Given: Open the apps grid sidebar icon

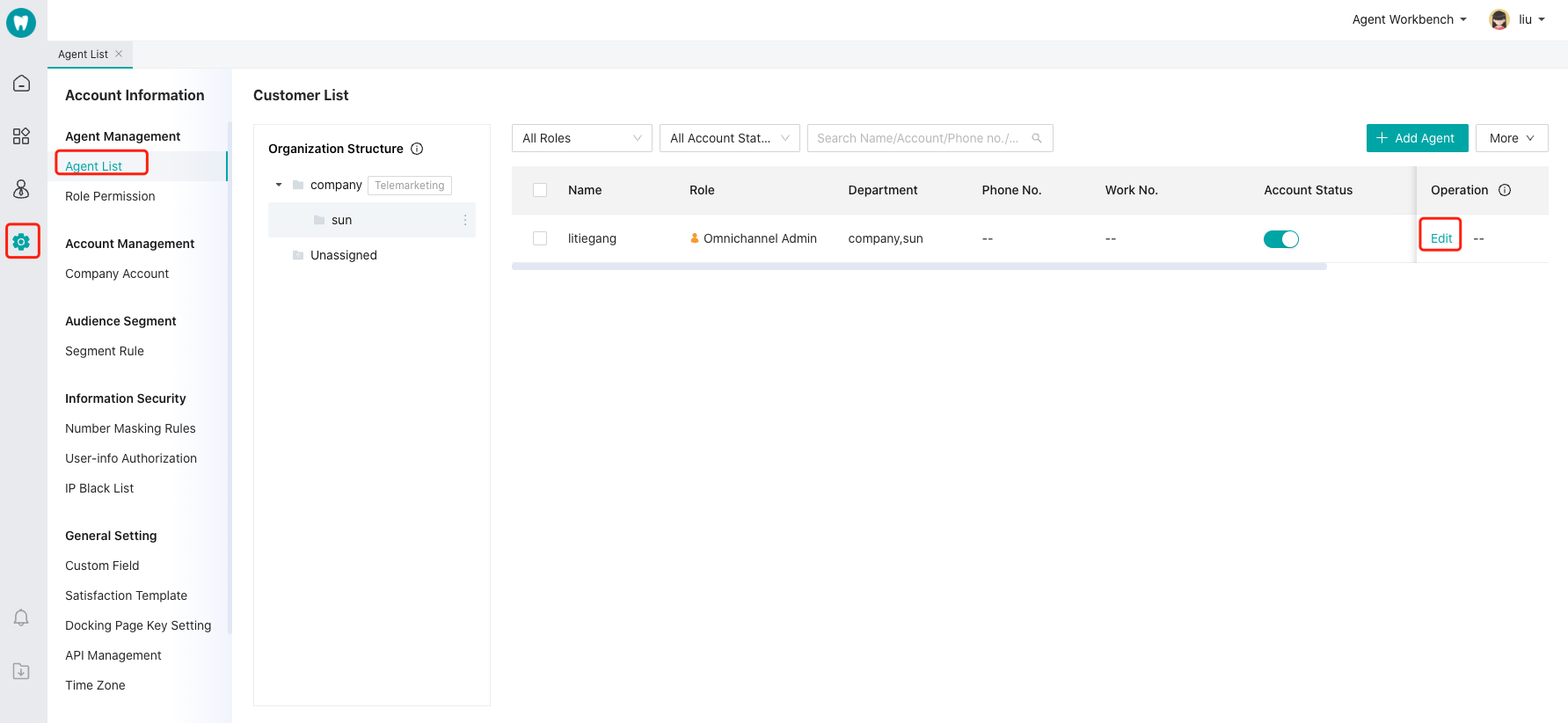Looking at the screenshot, I should (21, 135).
